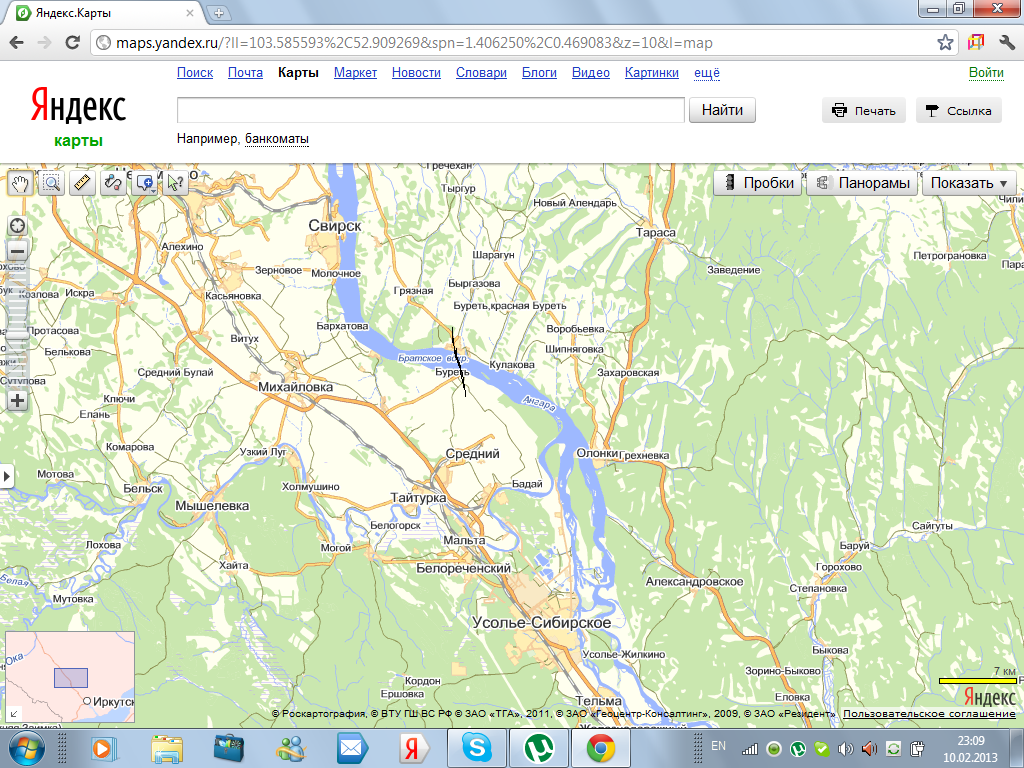Select the hand pan tool
The image size is (1024, 768).
[20, 183]
